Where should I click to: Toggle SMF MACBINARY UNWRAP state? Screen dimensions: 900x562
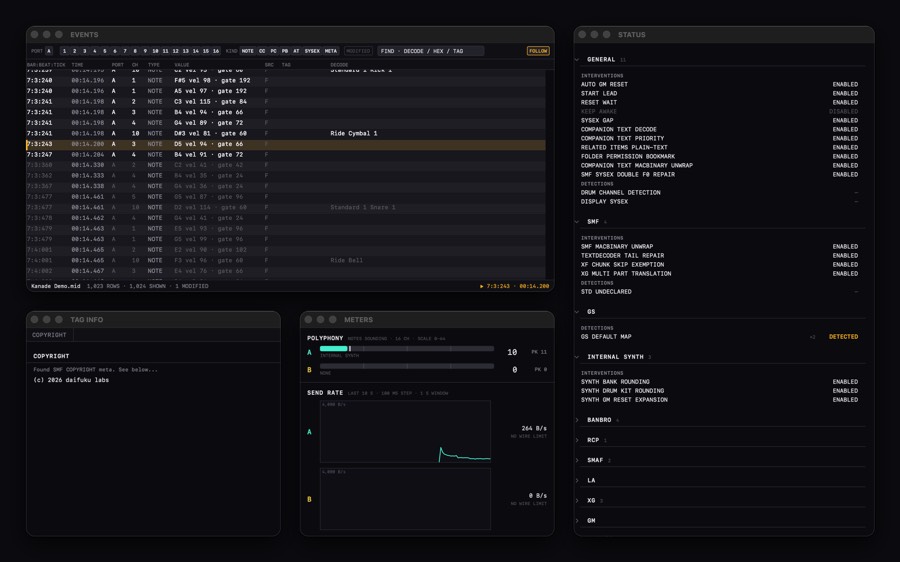pos(845,247)
